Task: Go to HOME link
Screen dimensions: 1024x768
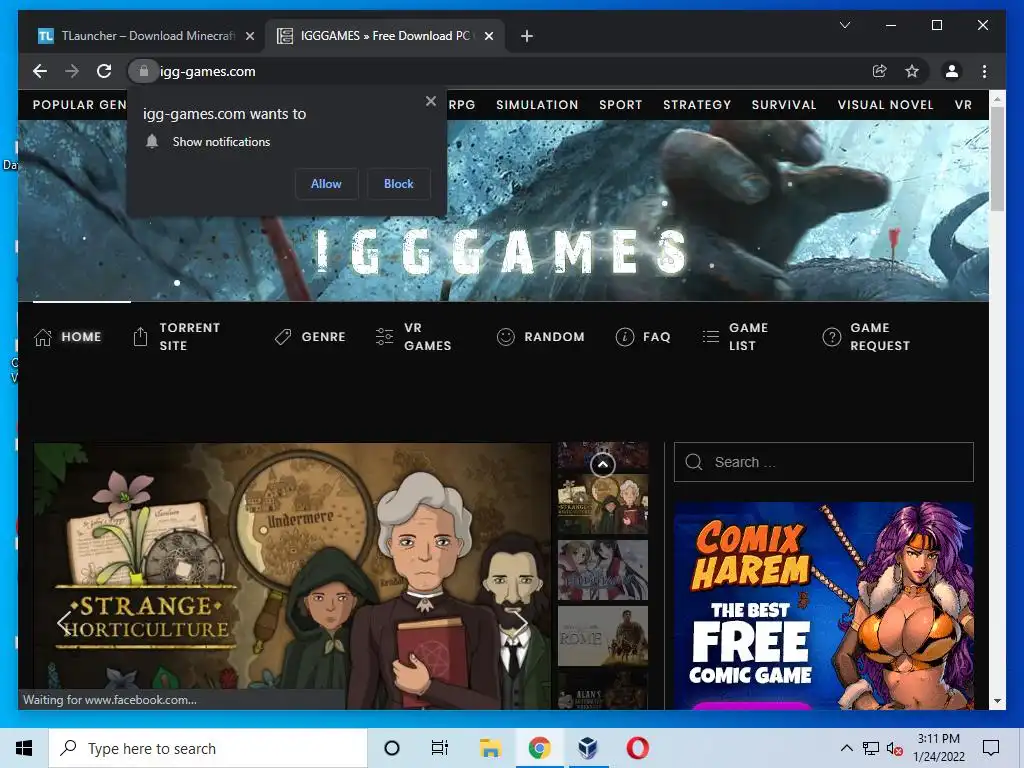Action: [81, 337]
